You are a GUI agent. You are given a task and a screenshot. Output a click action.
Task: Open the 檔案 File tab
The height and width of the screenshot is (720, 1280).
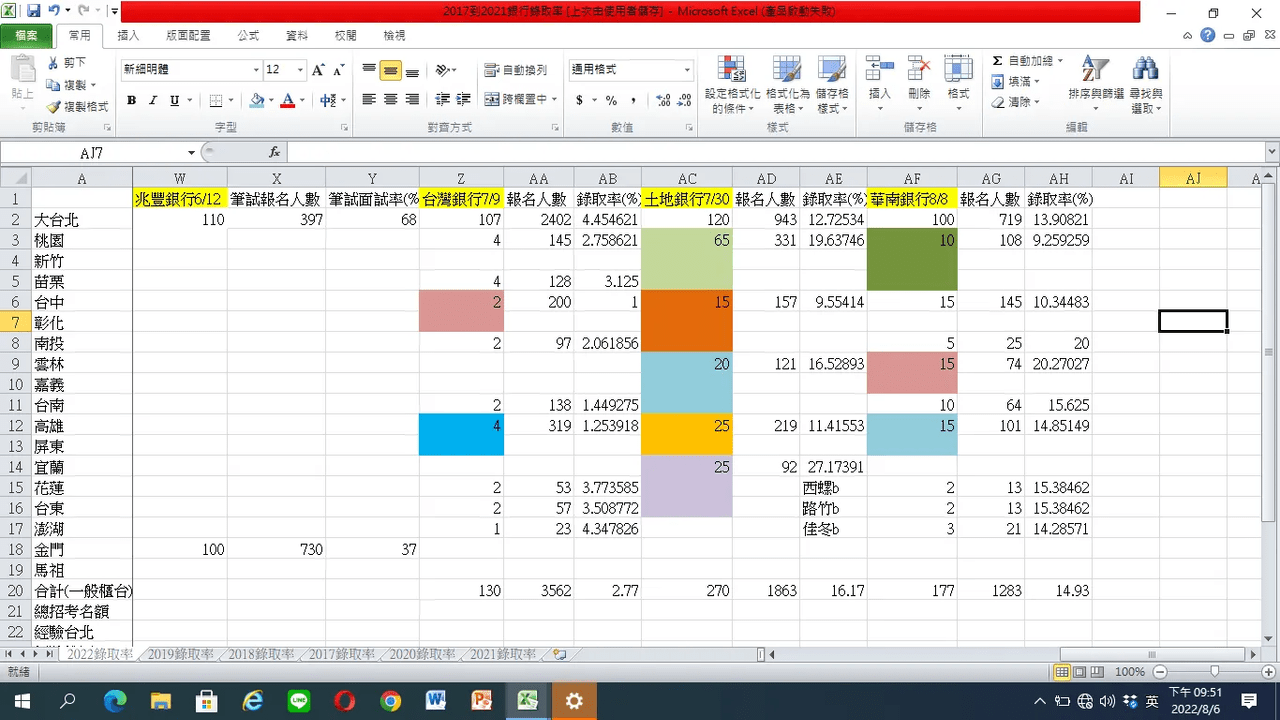(x=26, y=35)
